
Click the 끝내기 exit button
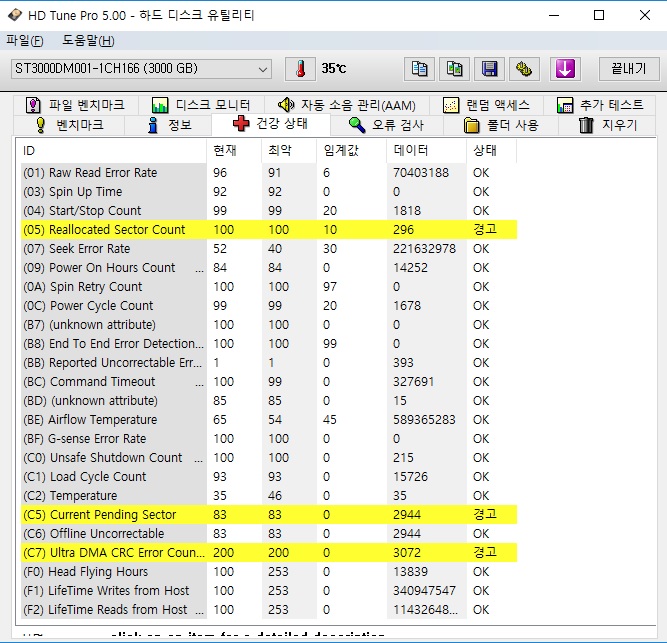point(629,69)
